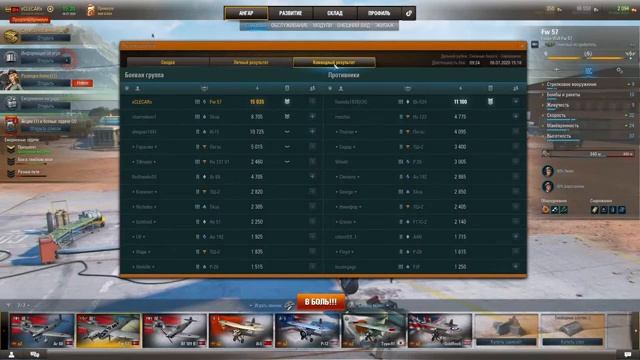Select the Bulldog aircraft thumbnail
This screenshot has height=360, width=640.
(440, 331)
